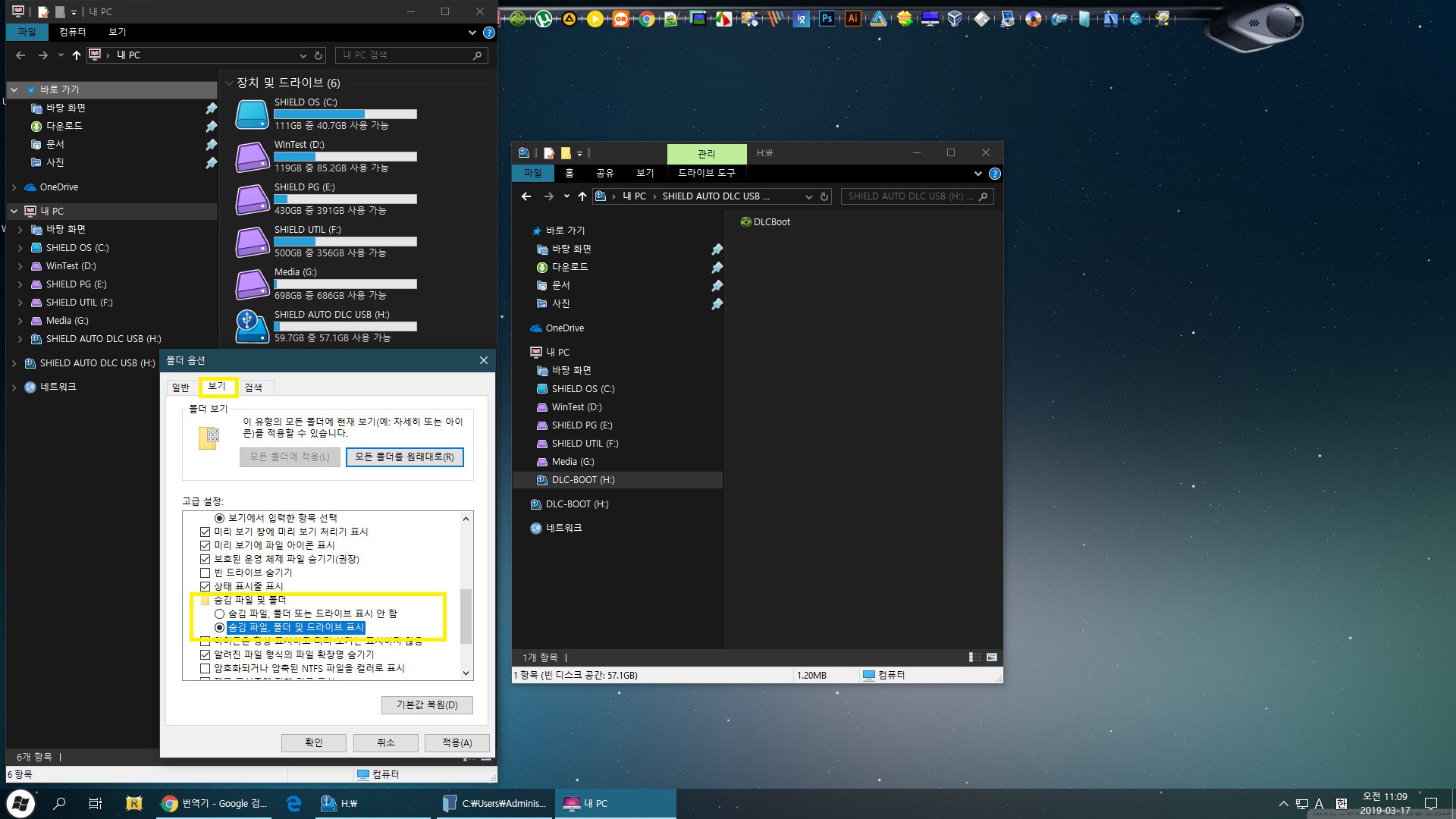Expand the ribbon in the H: window
This screenshot has height=819, width=1456.
point(977,174)
